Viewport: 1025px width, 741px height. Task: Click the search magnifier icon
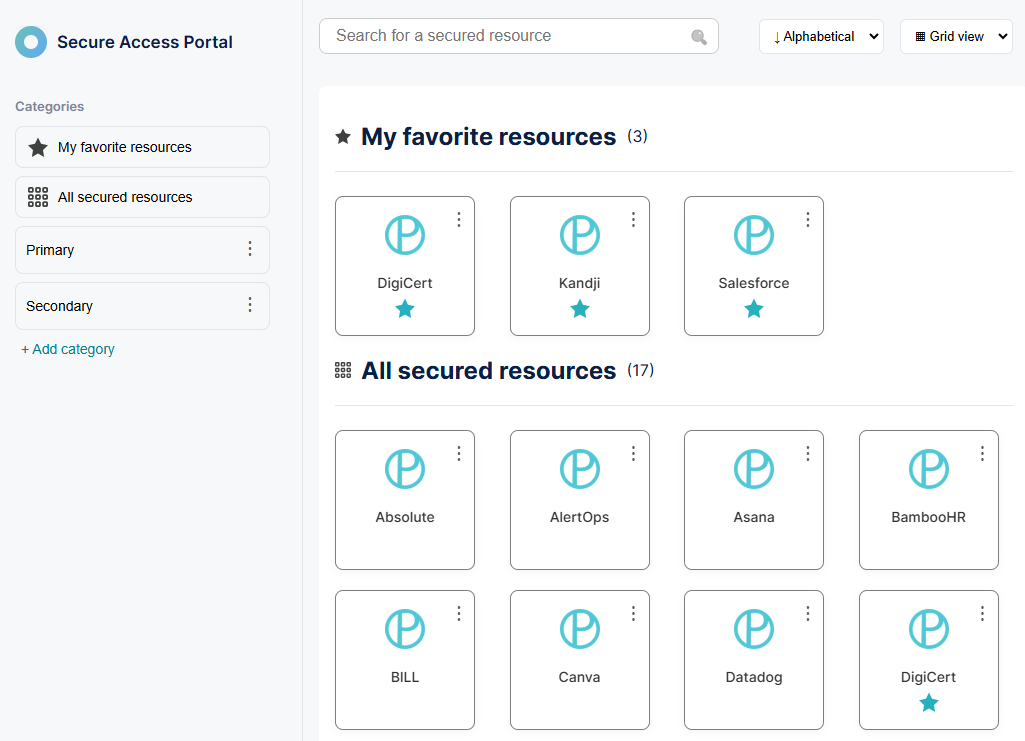click(x=698, y=37)
